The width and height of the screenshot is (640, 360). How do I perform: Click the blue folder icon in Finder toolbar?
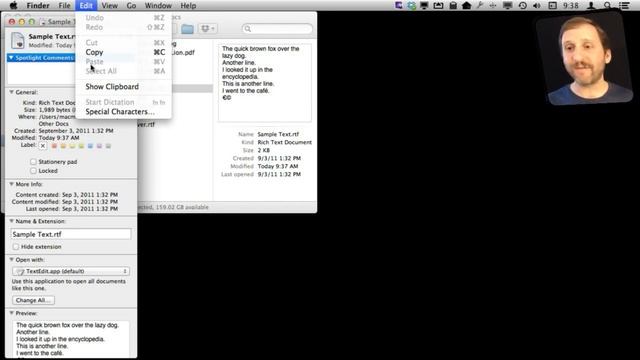pyautogui.click(x=187, y=29)
